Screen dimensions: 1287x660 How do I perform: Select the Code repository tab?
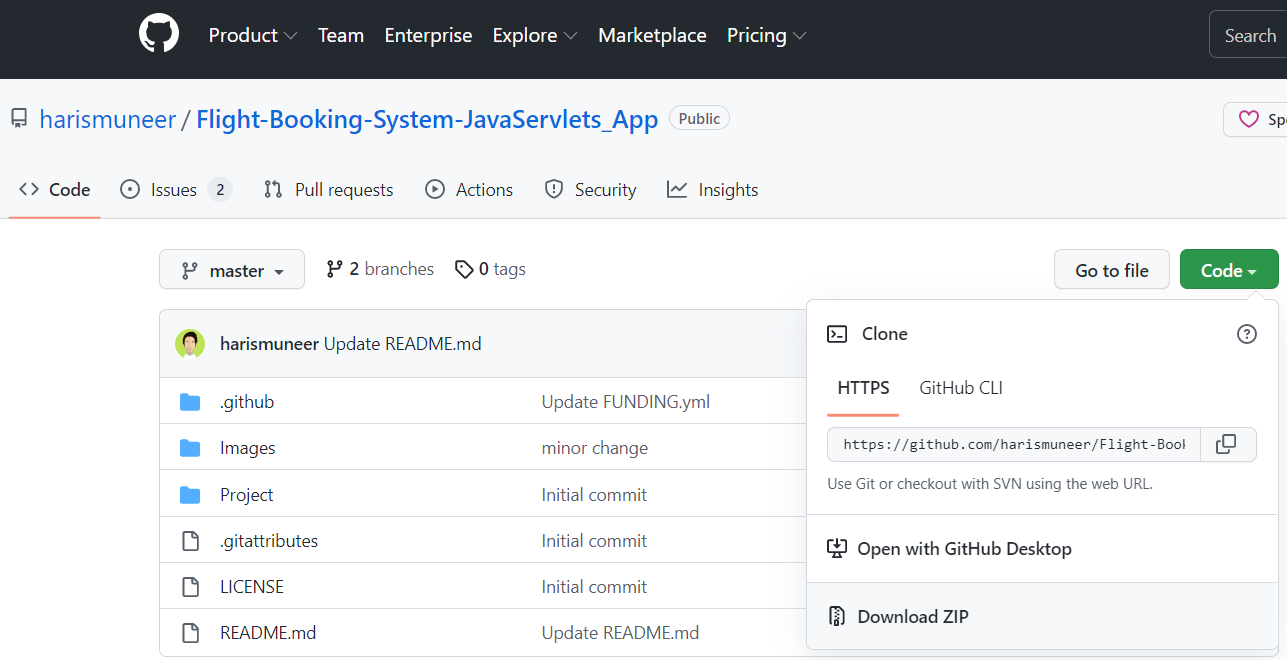click(55, 190)
